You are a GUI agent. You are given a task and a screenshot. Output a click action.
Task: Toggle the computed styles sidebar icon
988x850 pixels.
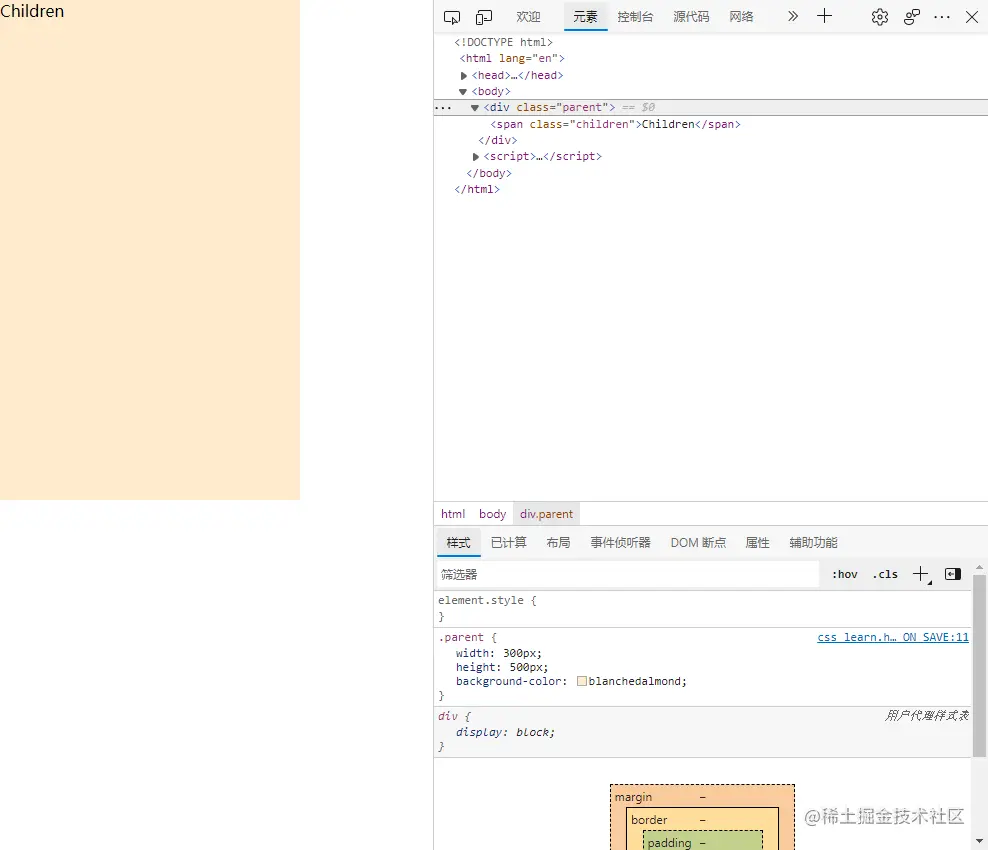[953, 574]
